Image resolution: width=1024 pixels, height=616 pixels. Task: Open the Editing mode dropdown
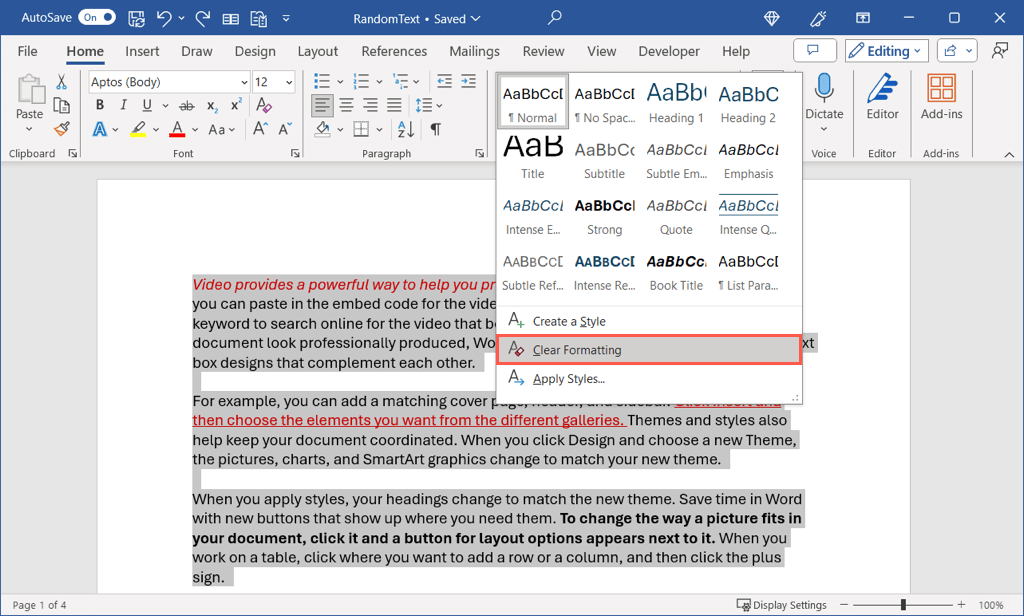(886, 51)
